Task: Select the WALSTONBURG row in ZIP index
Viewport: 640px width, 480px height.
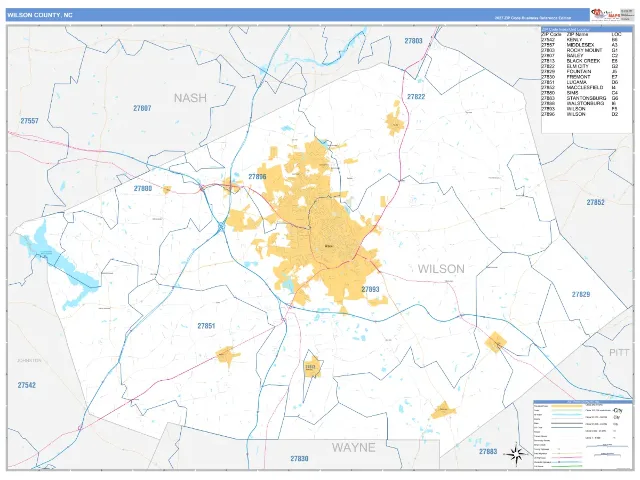Action: click(580, 103)
